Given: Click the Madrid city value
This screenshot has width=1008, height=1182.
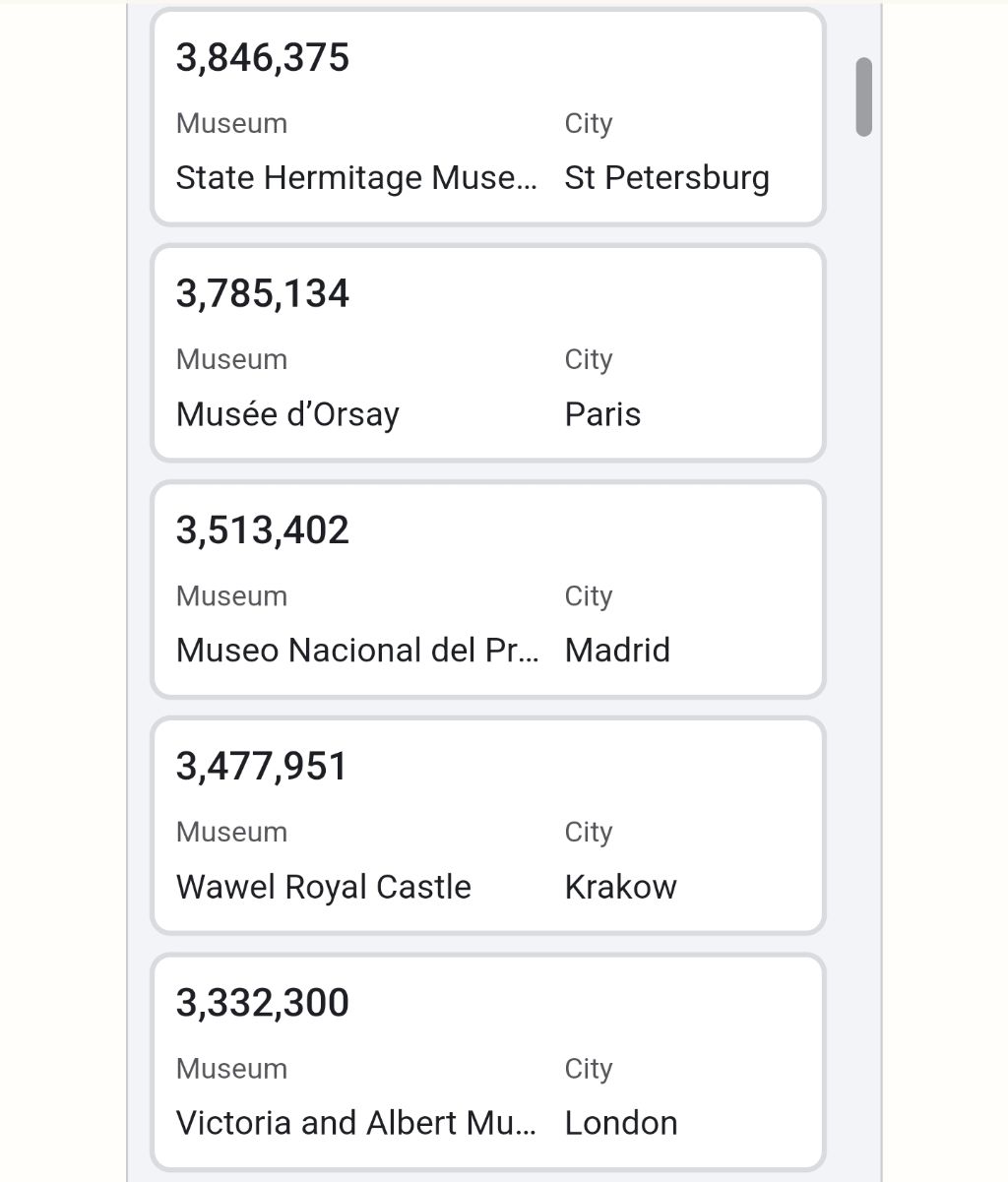Looking at the screenshot, I should pos(617,651).
